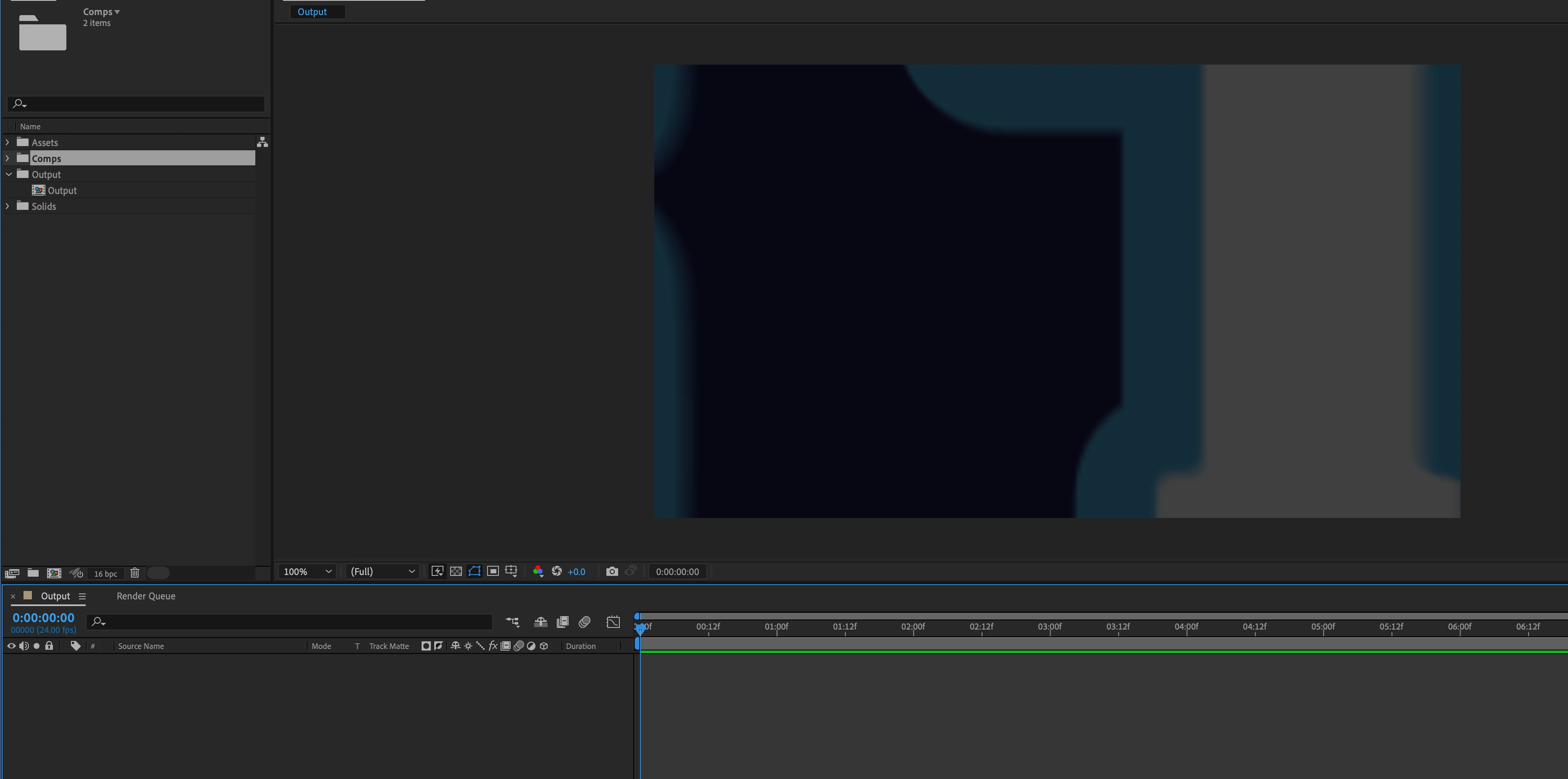Screen dimensions: 1568x779
Task: Switch to the Render Queue tab
Action: point(146,596)
